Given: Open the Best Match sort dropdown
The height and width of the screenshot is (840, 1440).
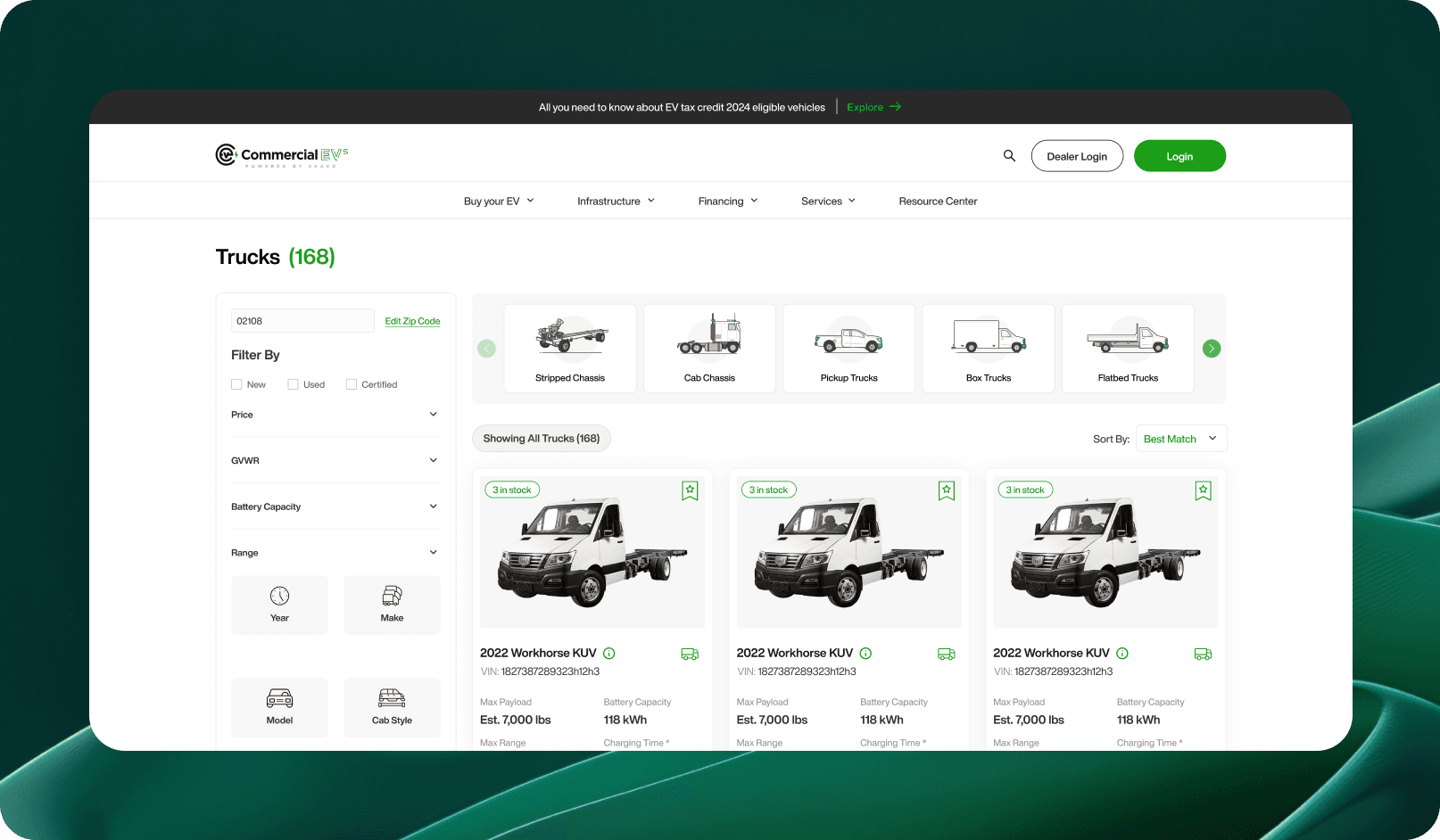Looking at the screenshot, I should coord(1181,439).
